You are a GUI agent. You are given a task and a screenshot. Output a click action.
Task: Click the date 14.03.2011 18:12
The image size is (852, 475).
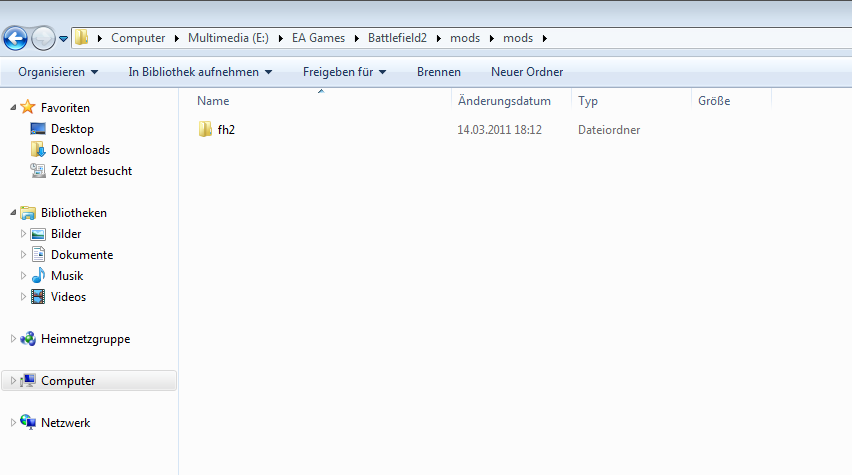[499, 130]
